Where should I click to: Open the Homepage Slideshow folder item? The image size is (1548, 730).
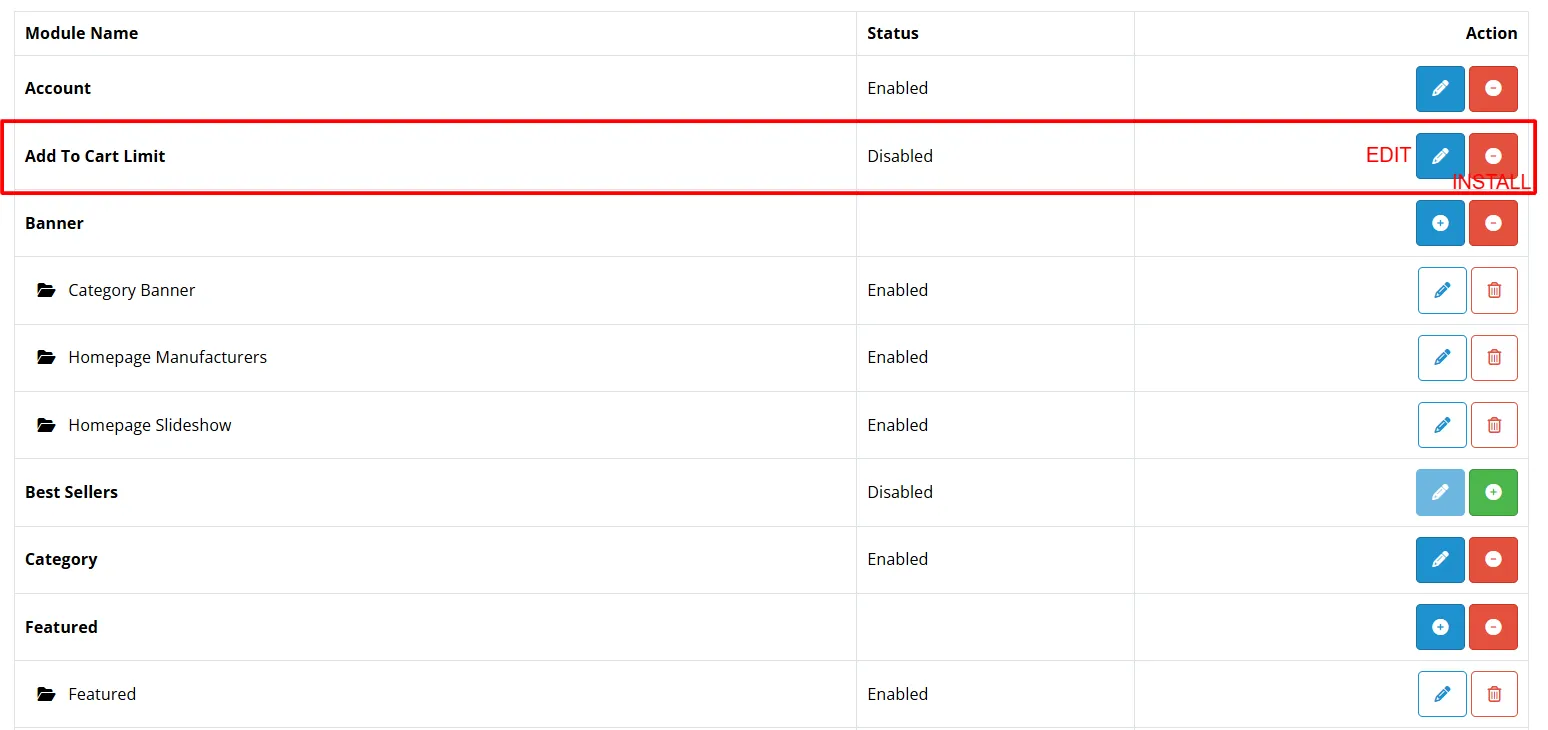pos(150,425)
